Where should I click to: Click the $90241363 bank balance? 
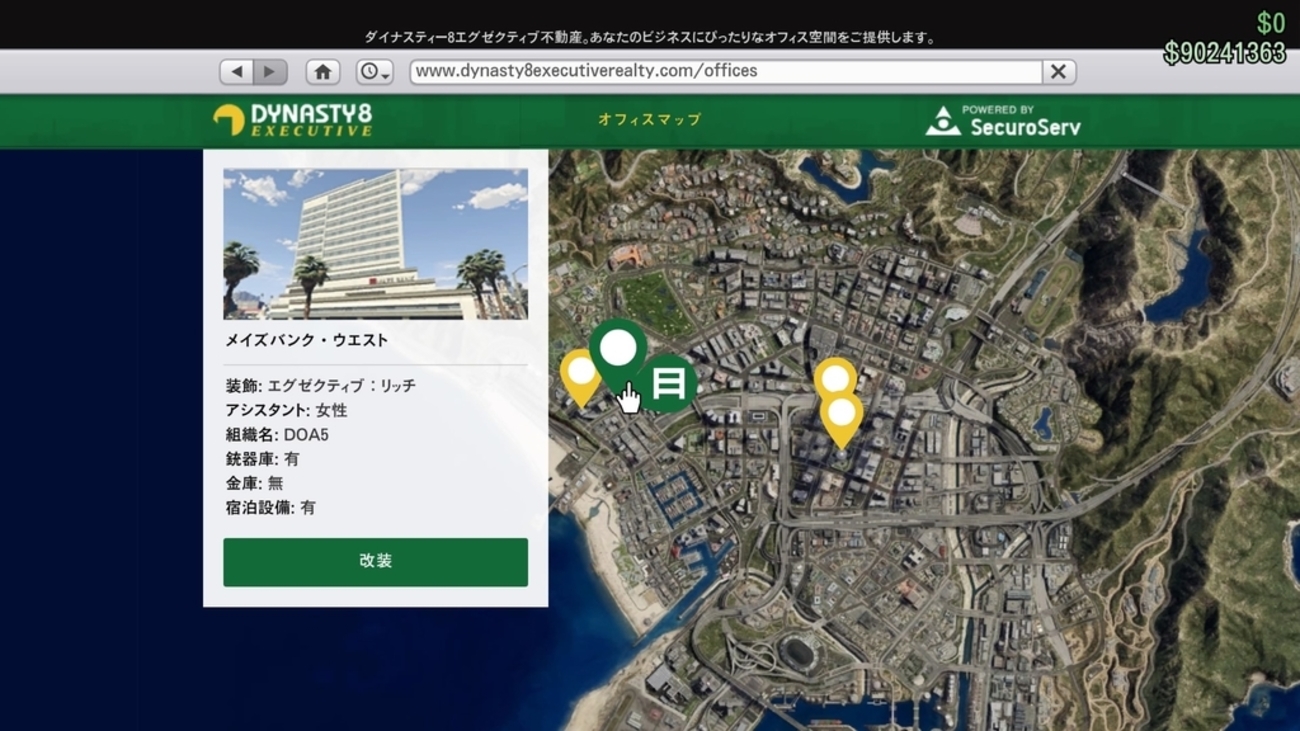(x=1224, y=53)
